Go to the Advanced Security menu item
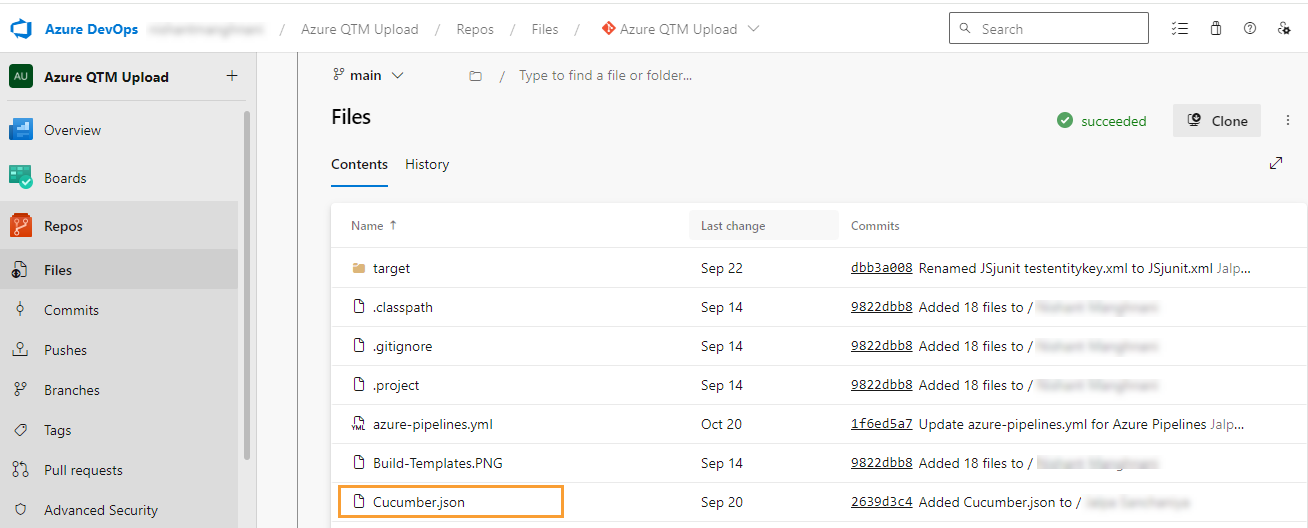 point(101,510)
